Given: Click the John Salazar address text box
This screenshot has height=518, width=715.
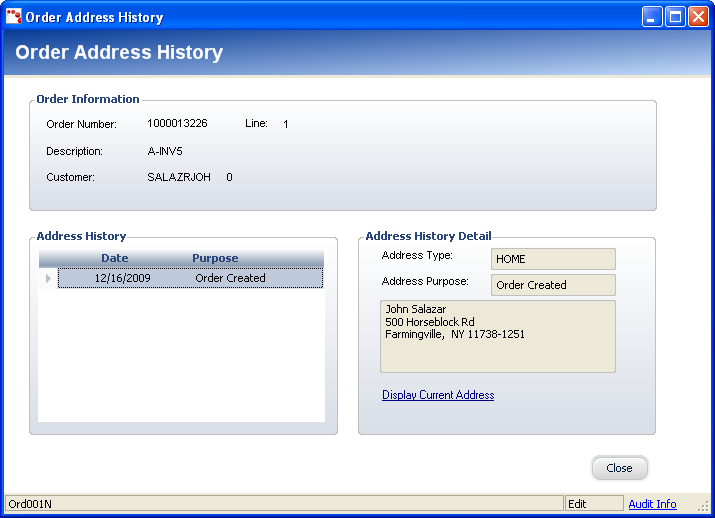Looking at the screenshot, I should (x=497, y=336).
